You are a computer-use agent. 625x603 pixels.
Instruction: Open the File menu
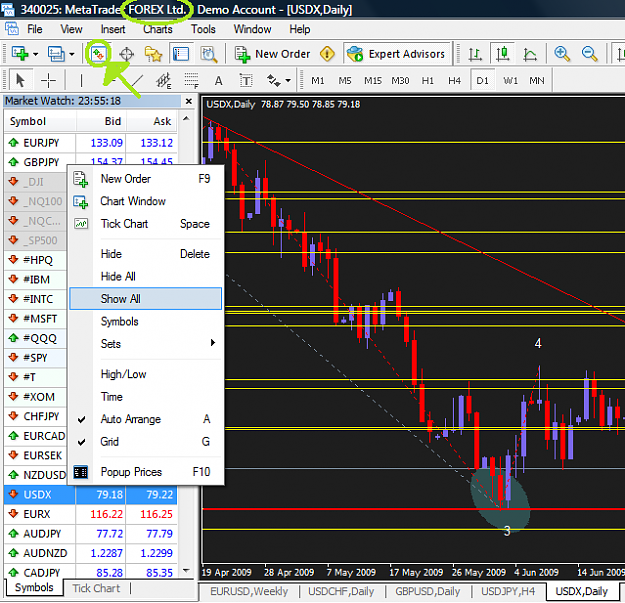click(x=34, y=29)
